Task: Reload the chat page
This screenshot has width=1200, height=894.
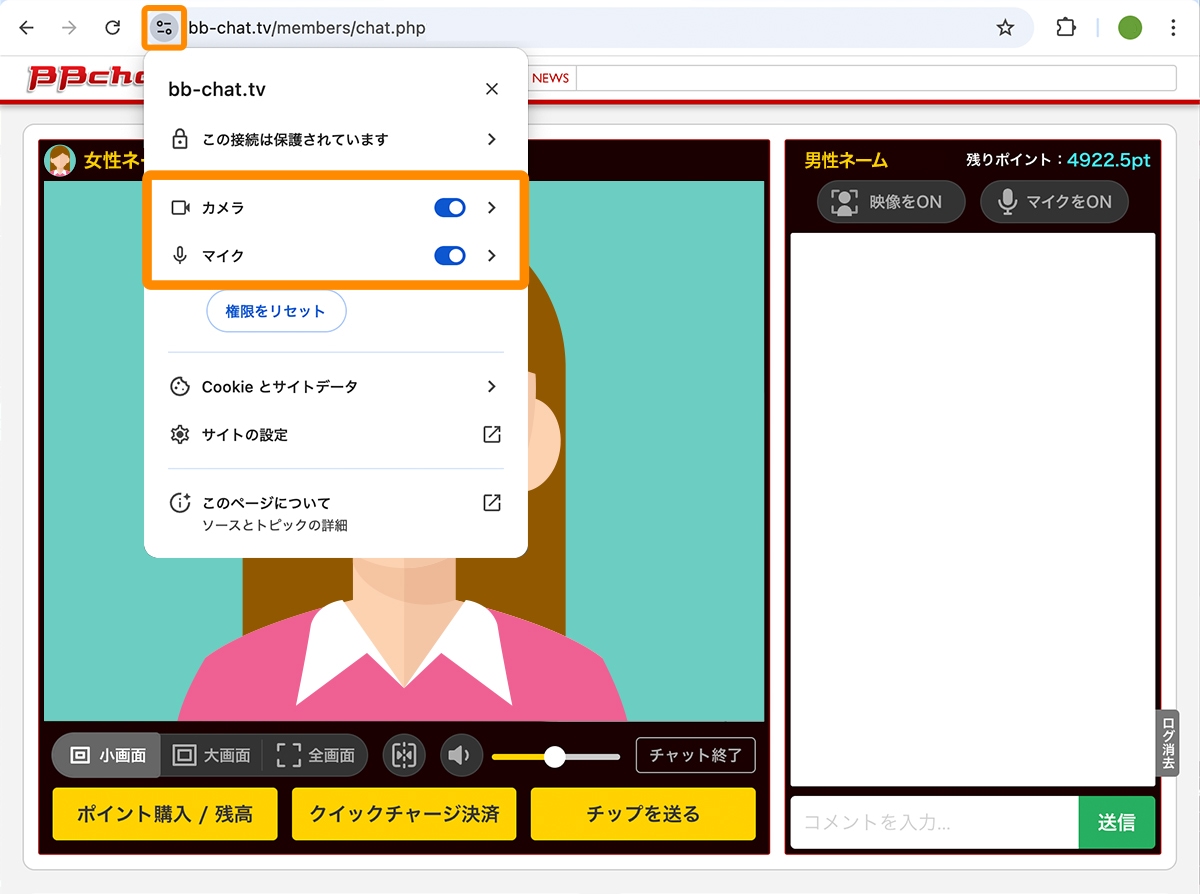Action: (112, 27)
